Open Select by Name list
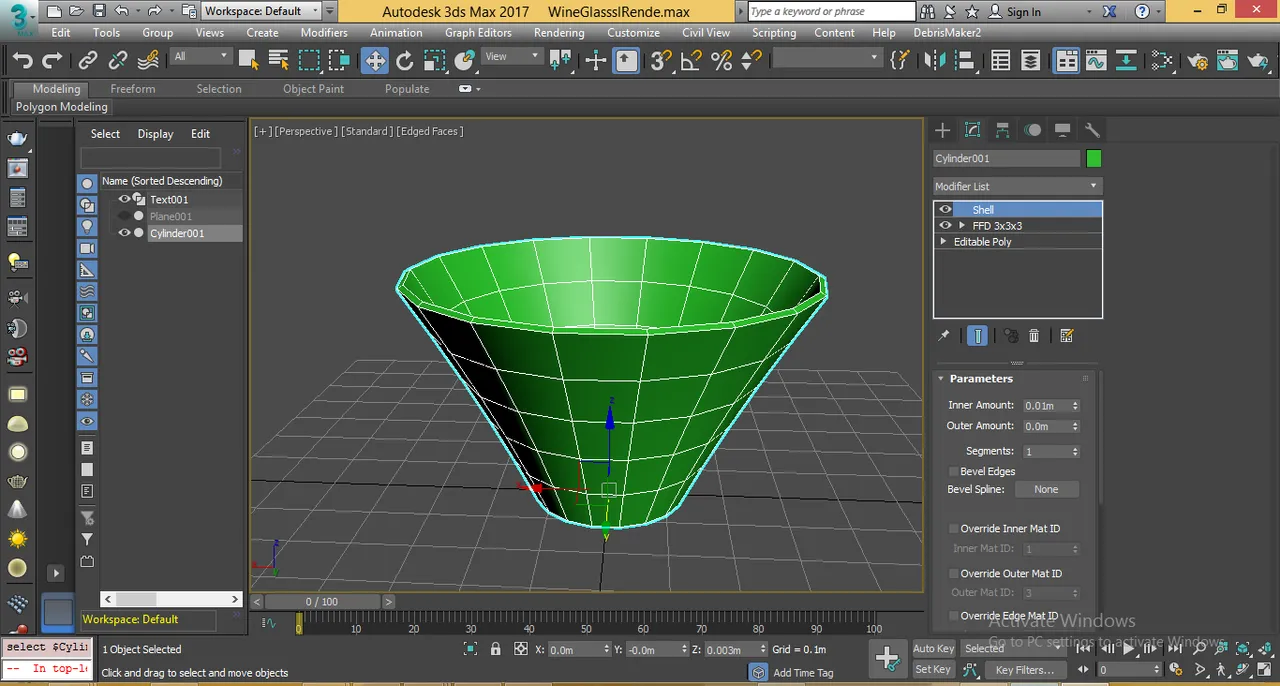 click(x=279, y=60)
